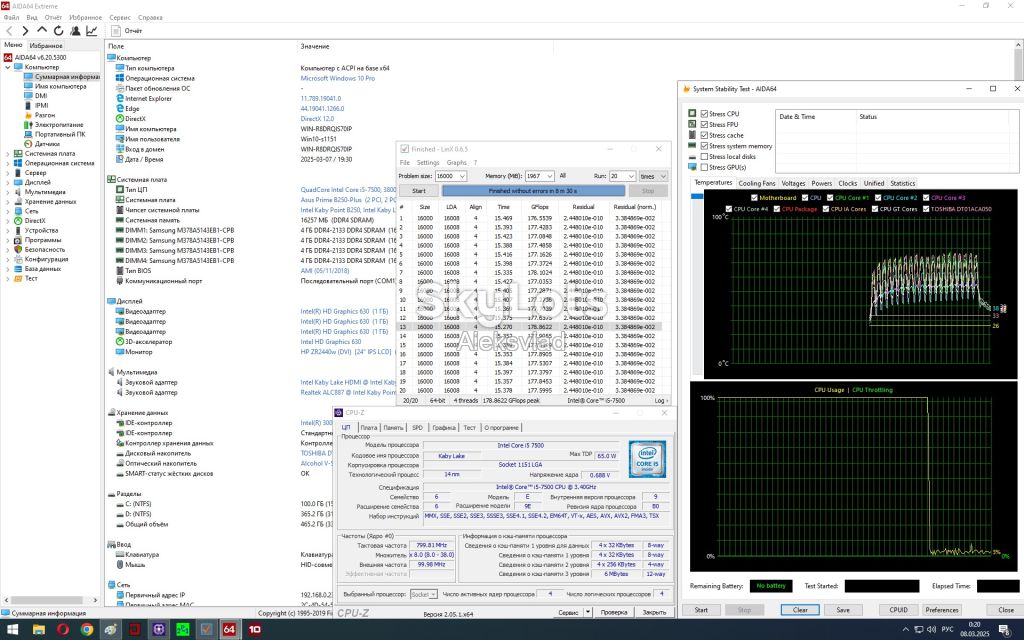This screenshot has width=1024, height=640.
Task: Toggle Stress FPU checkbox
Action: click(704, 124)
